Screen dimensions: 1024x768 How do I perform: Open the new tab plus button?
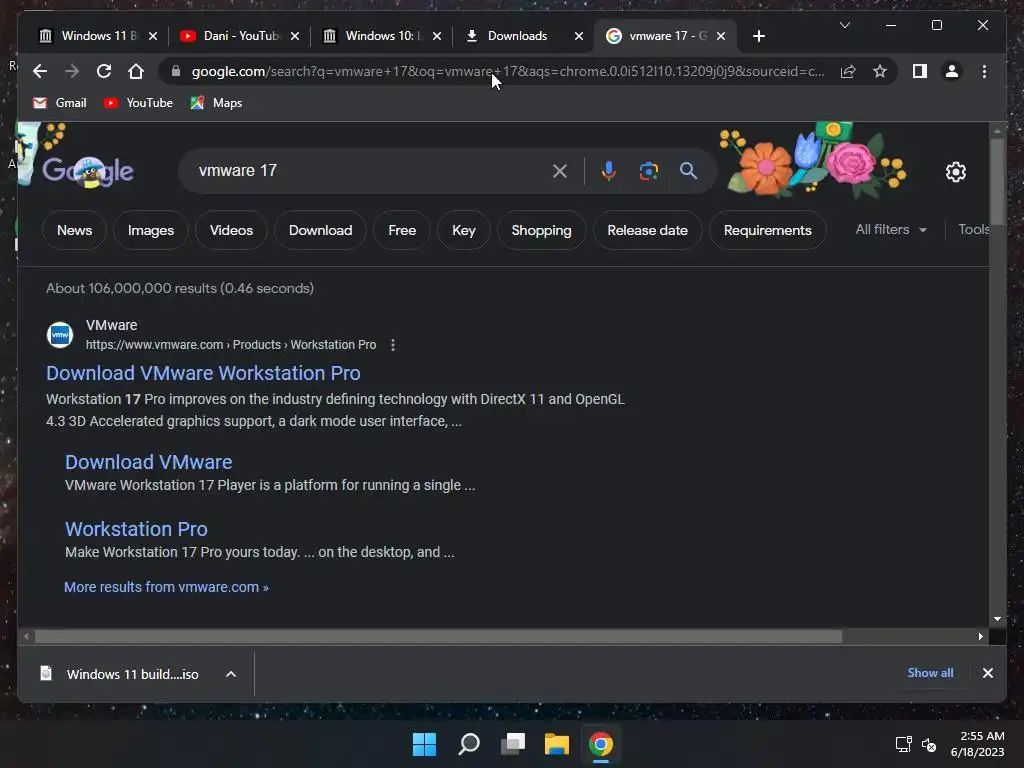point(758,36)
